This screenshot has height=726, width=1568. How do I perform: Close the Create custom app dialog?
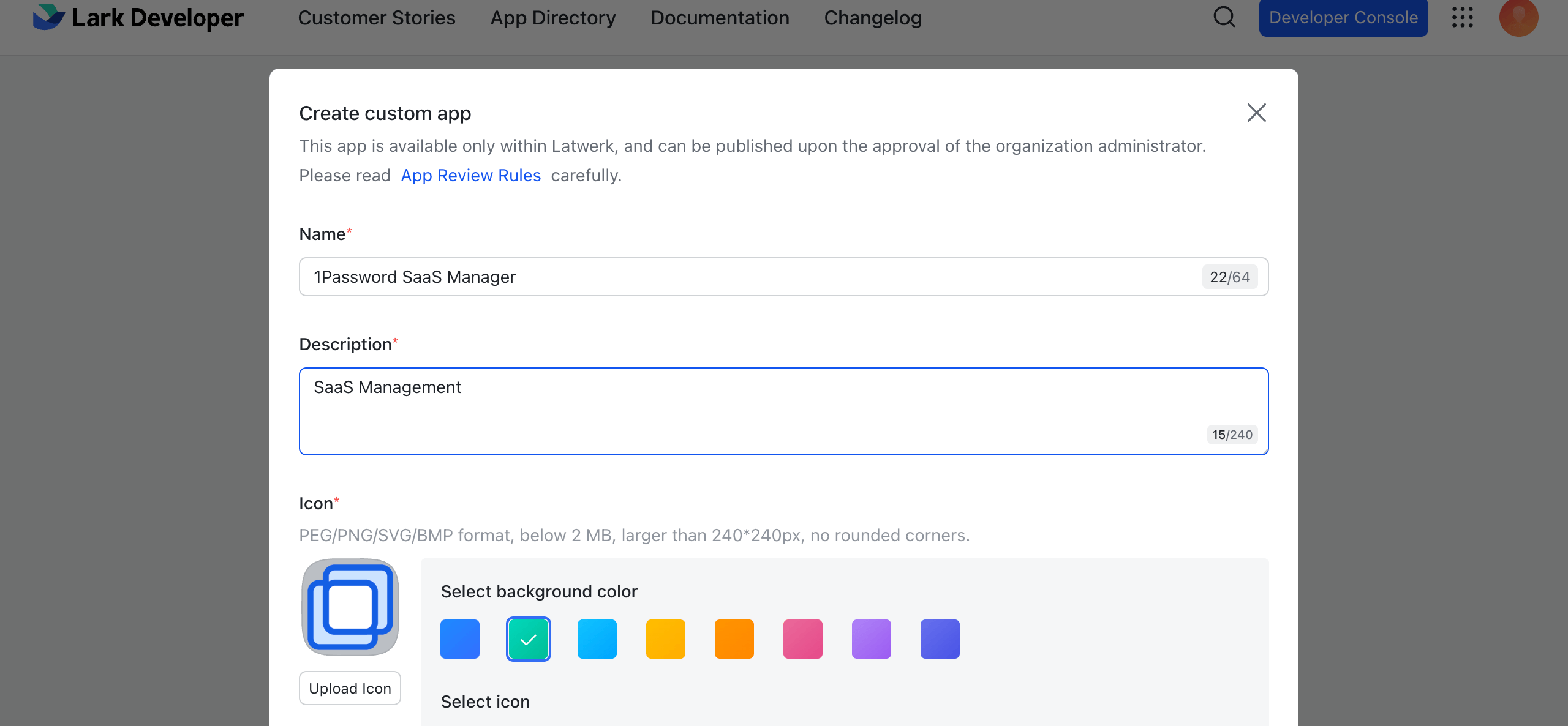click(x=1256, y=113)
